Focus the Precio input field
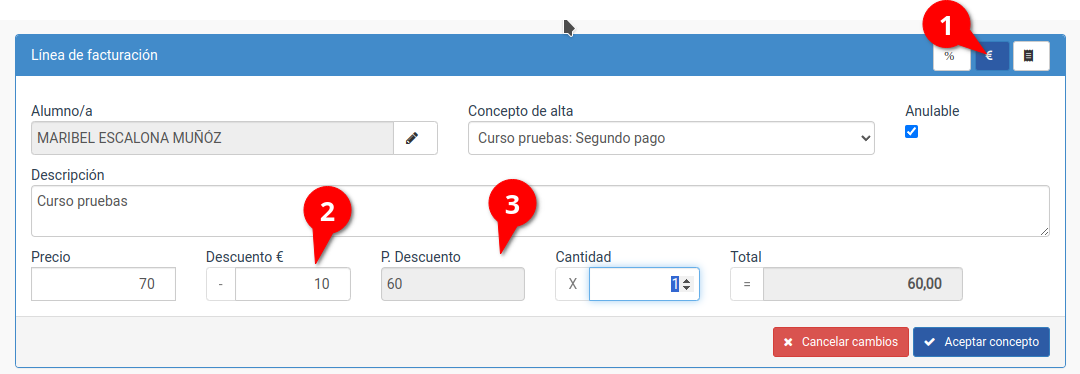 pos(103,284)
